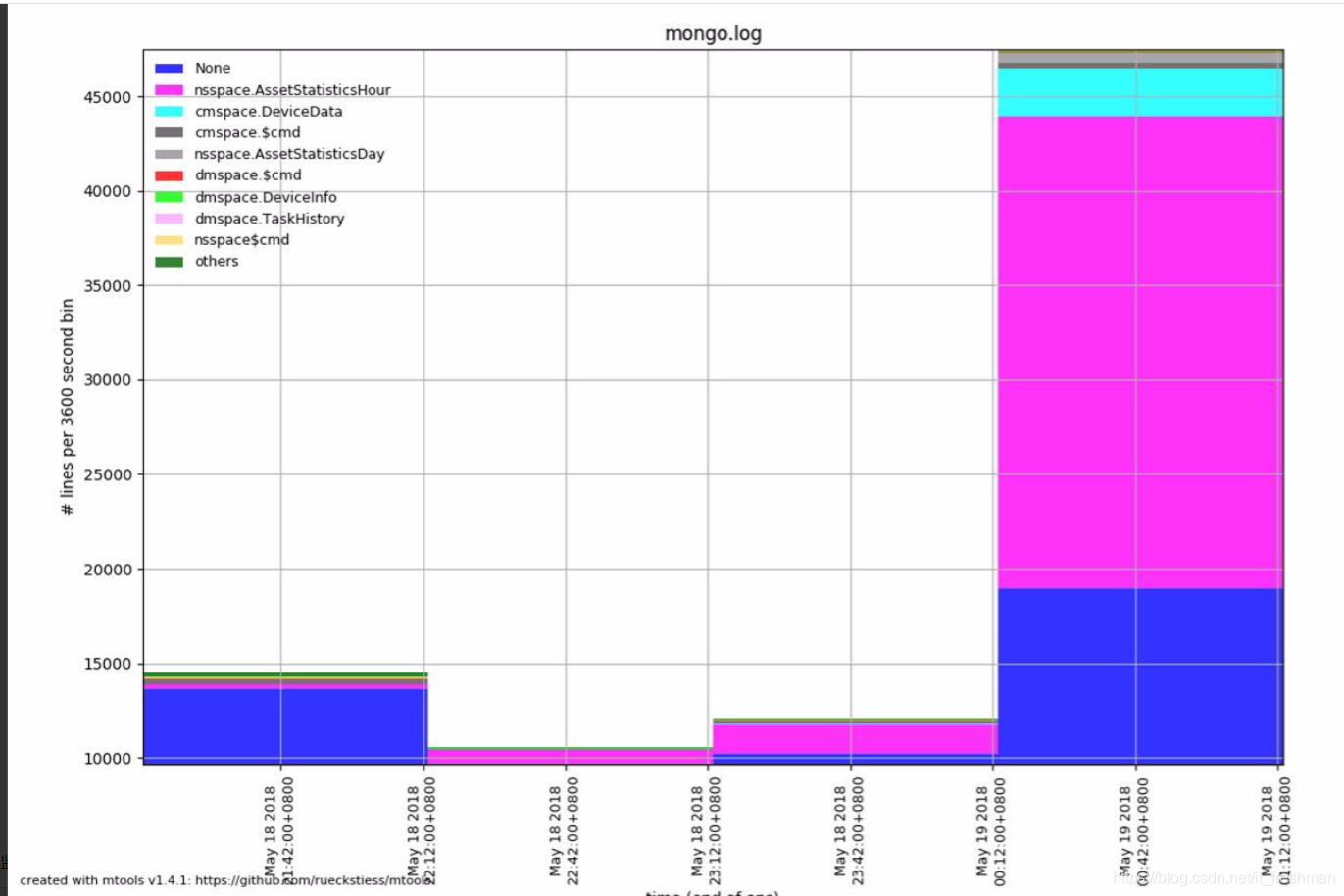Select the None legend label

point(213,69)
